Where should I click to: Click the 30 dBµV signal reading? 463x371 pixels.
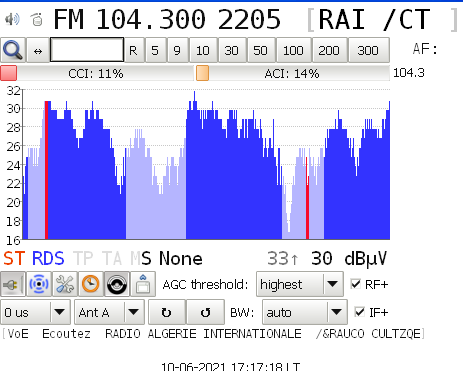coord(349,258)
